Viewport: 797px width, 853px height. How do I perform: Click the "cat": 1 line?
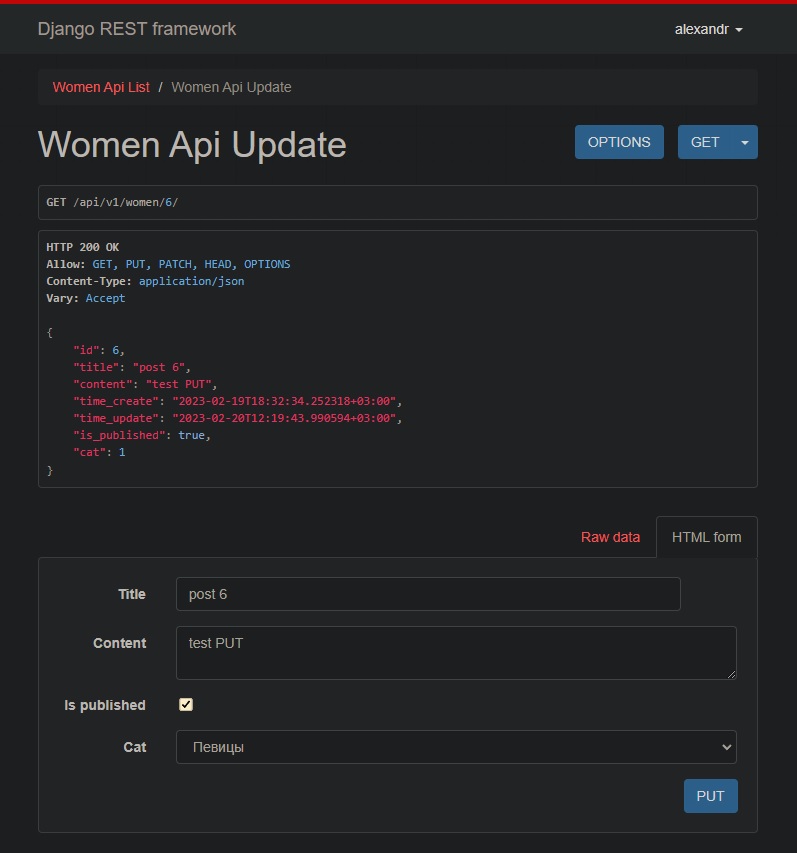[x=100, y=452]
